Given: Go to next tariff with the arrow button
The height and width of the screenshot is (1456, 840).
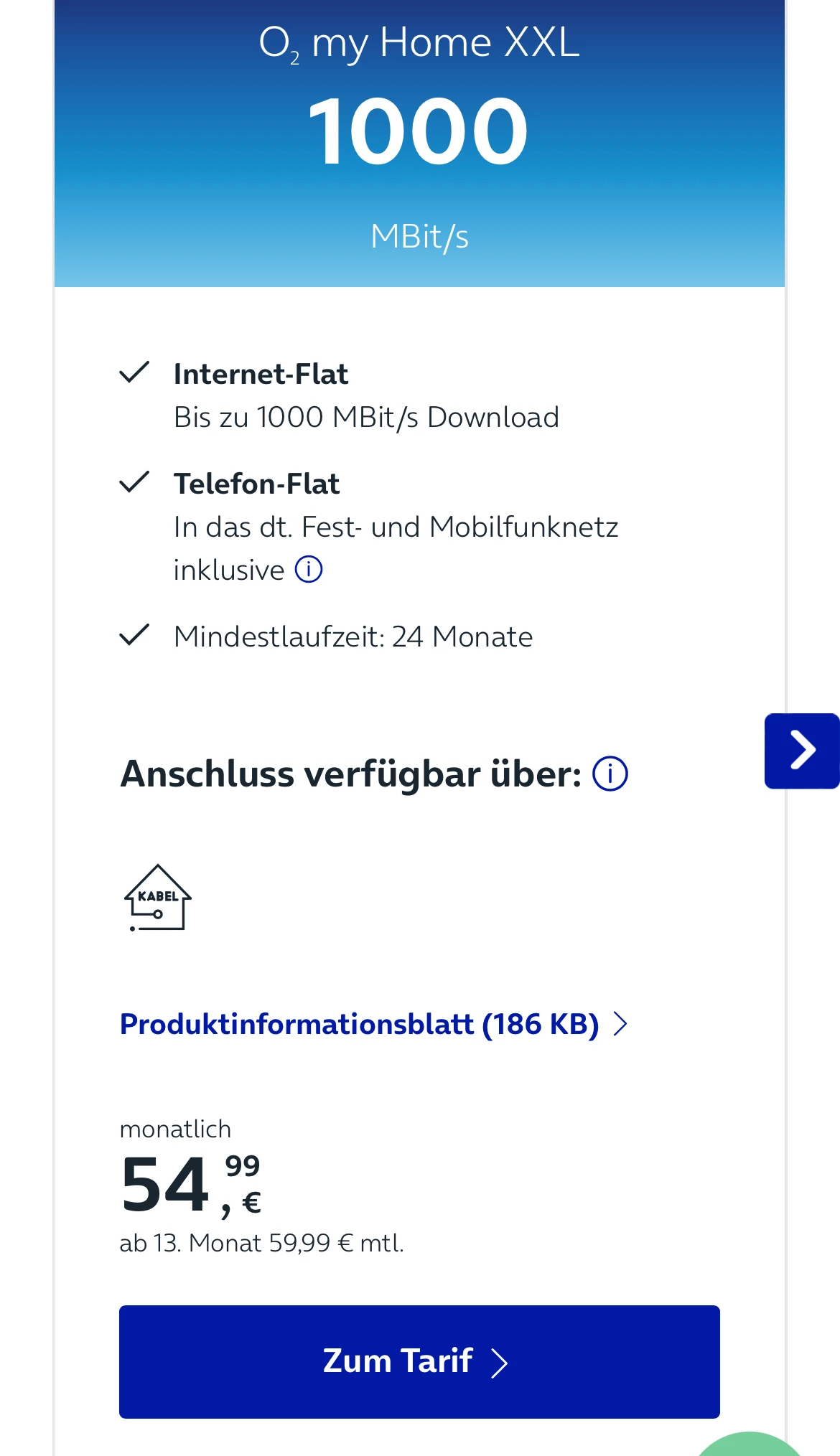Looking at the screenshot, I should (802, 751).
